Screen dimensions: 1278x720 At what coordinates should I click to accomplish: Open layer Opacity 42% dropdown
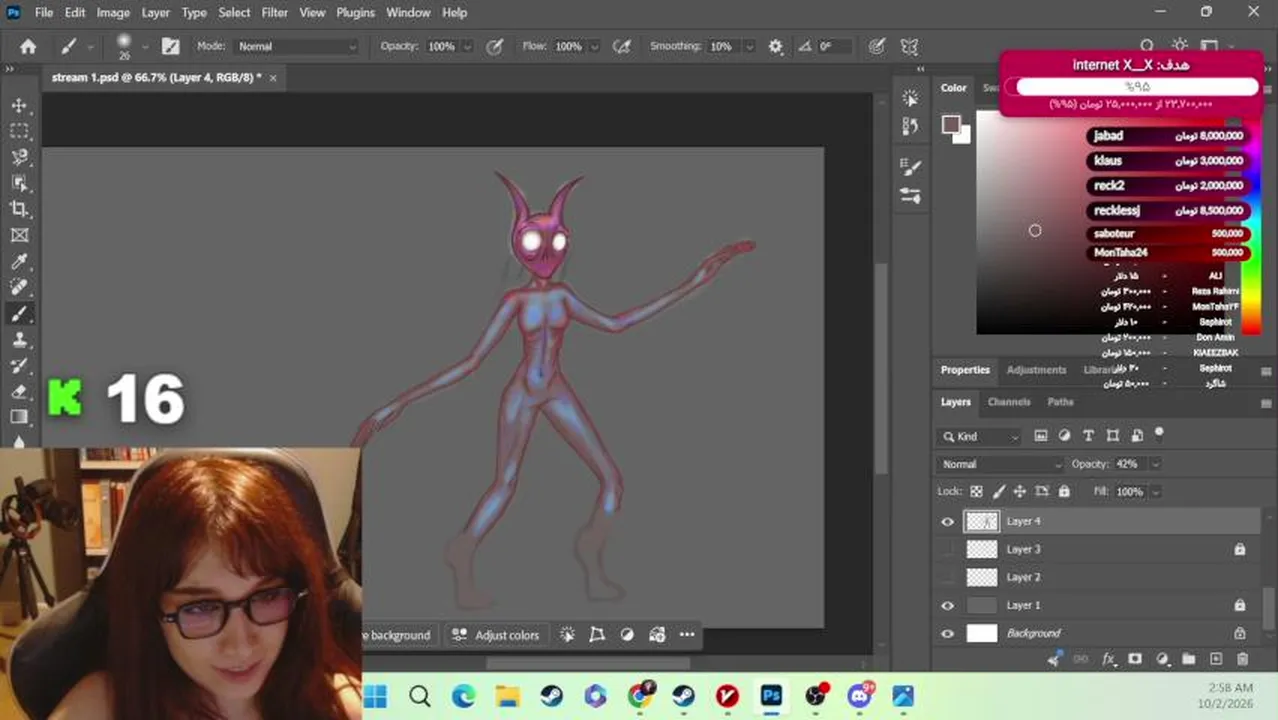1155,464
